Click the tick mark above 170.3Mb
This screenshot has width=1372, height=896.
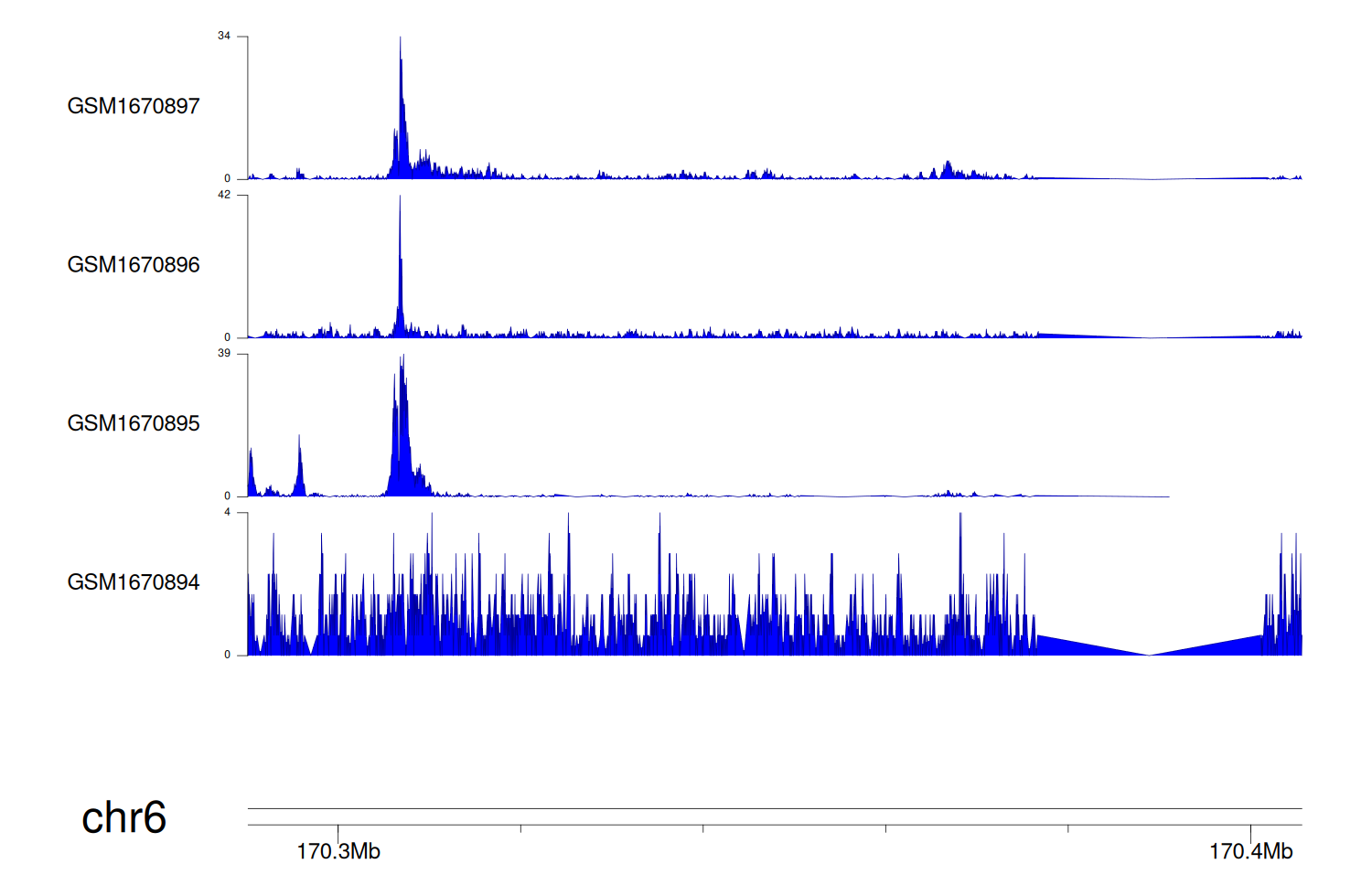pos(338,829)
